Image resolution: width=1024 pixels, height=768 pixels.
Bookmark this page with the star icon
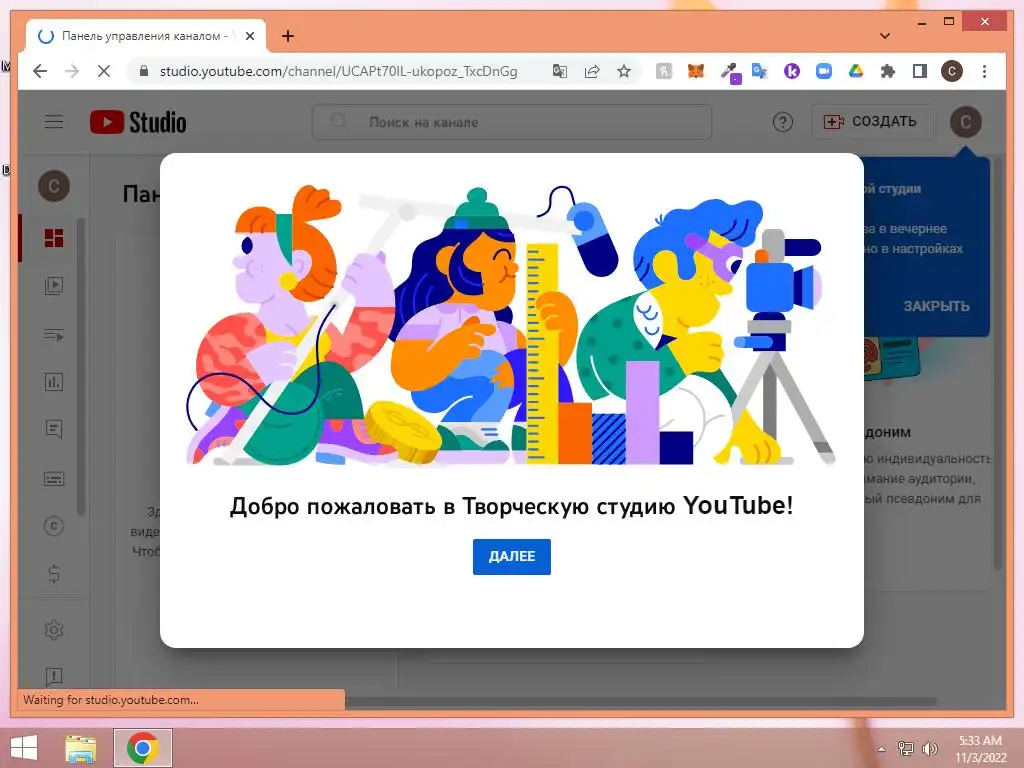click(624, 71)
